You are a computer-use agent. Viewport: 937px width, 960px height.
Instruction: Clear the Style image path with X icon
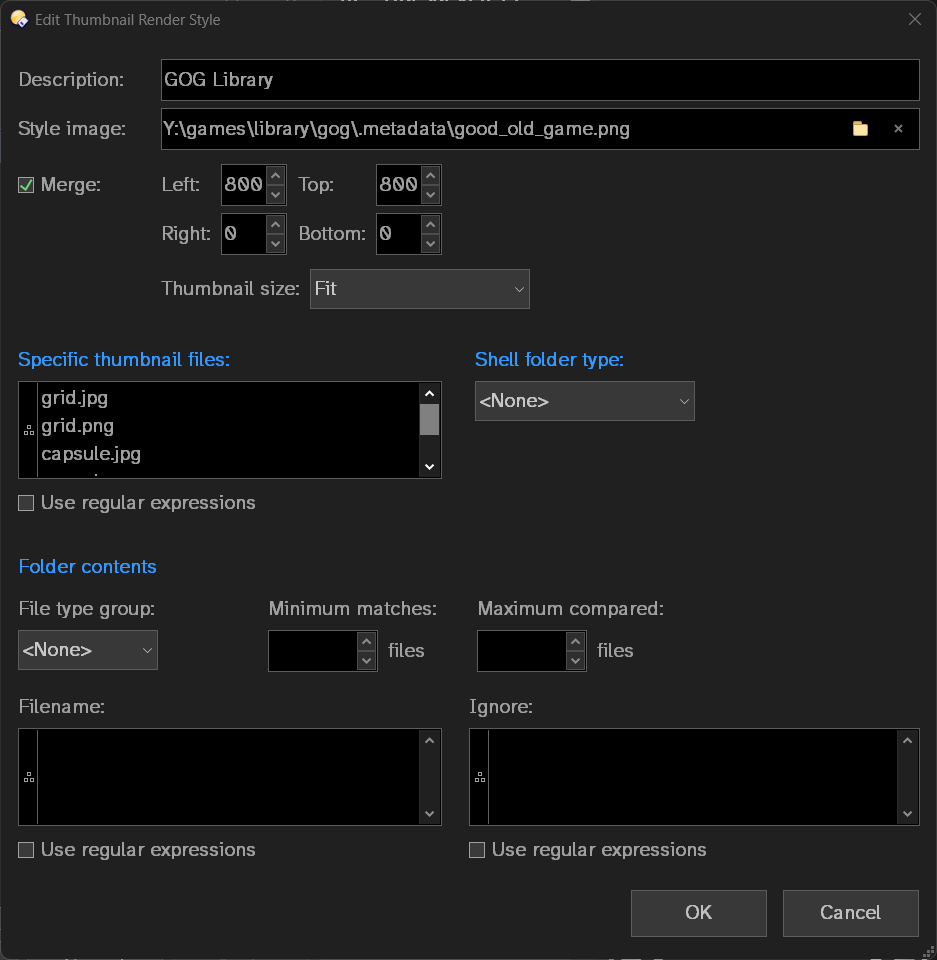[x=898, y=129]
